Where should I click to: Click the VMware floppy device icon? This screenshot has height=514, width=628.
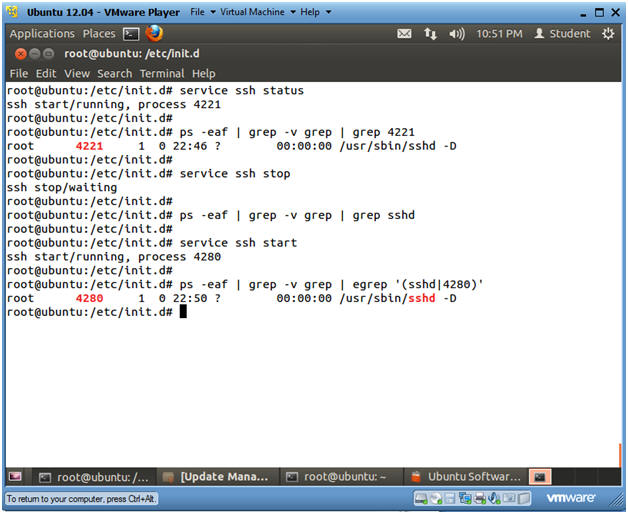450,499
